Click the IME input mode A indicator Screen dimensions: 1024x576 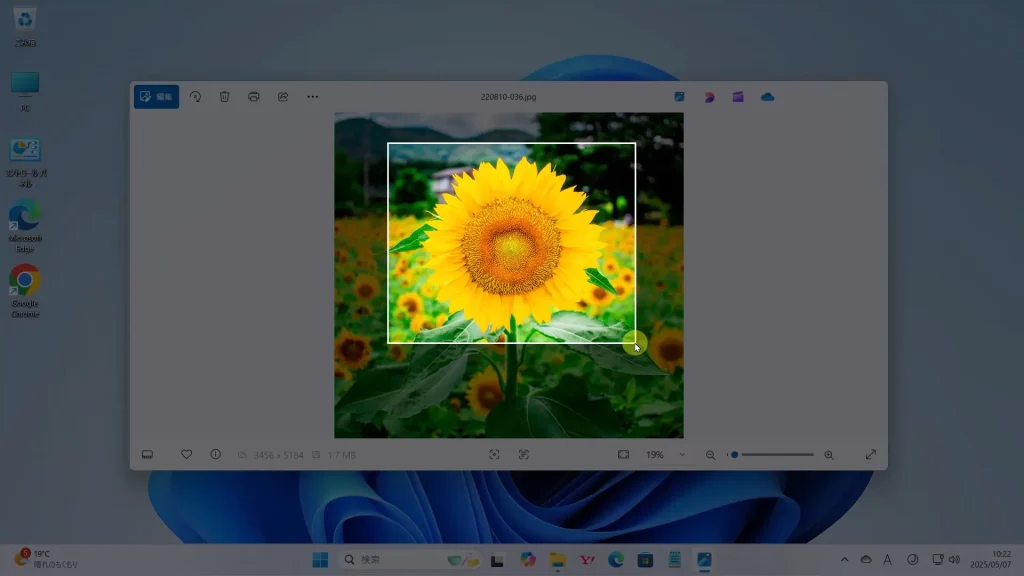tap(888, 560)
